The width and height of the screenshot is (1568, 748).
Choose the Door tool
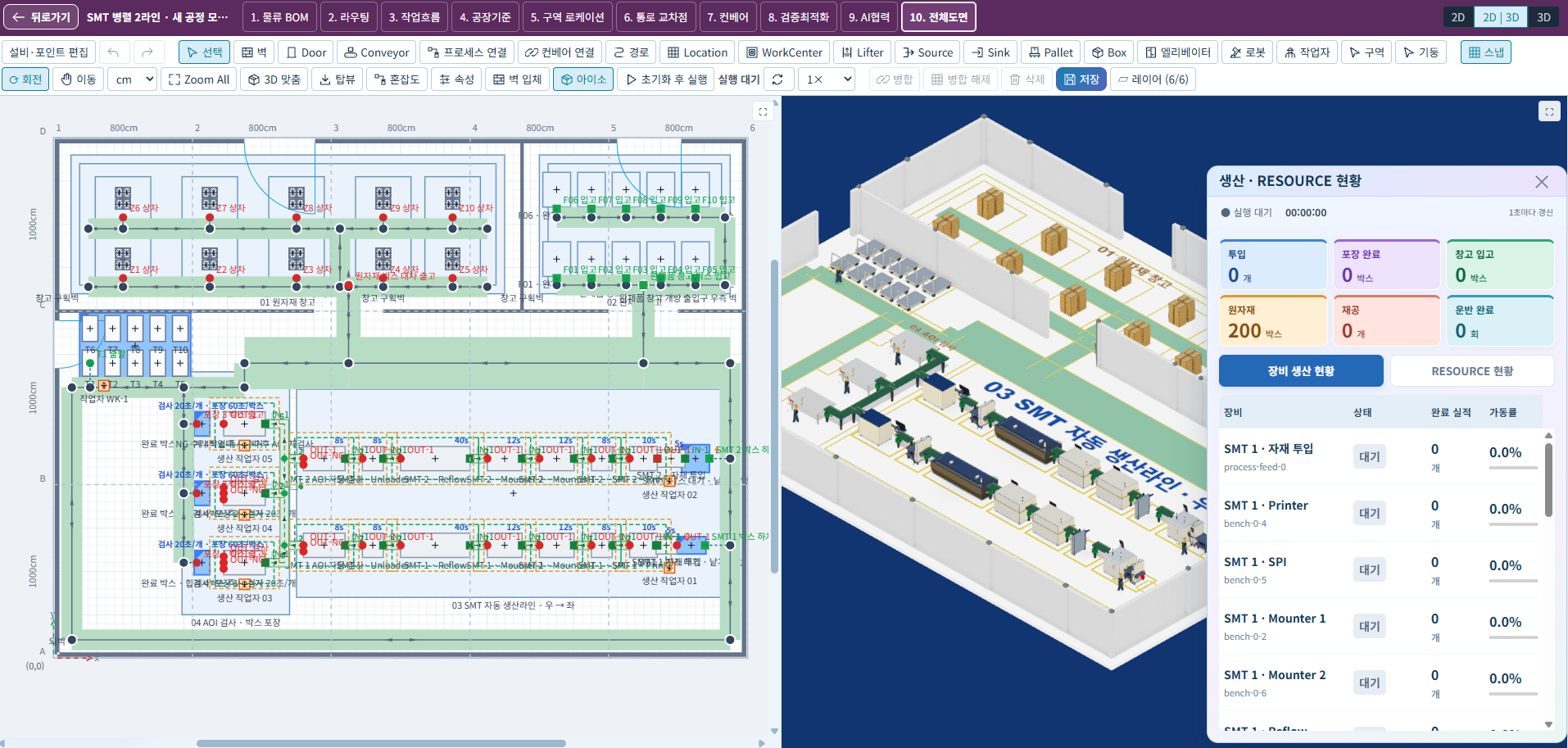point(306,52)
